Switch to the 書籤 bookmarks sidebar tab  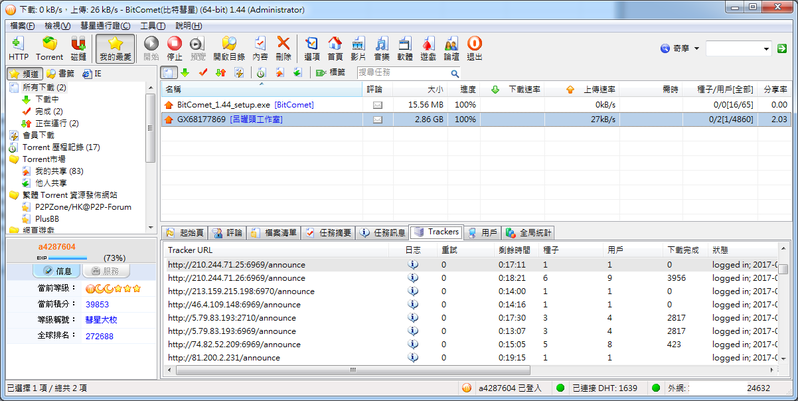pyautogui.click(x=60, y=74)
